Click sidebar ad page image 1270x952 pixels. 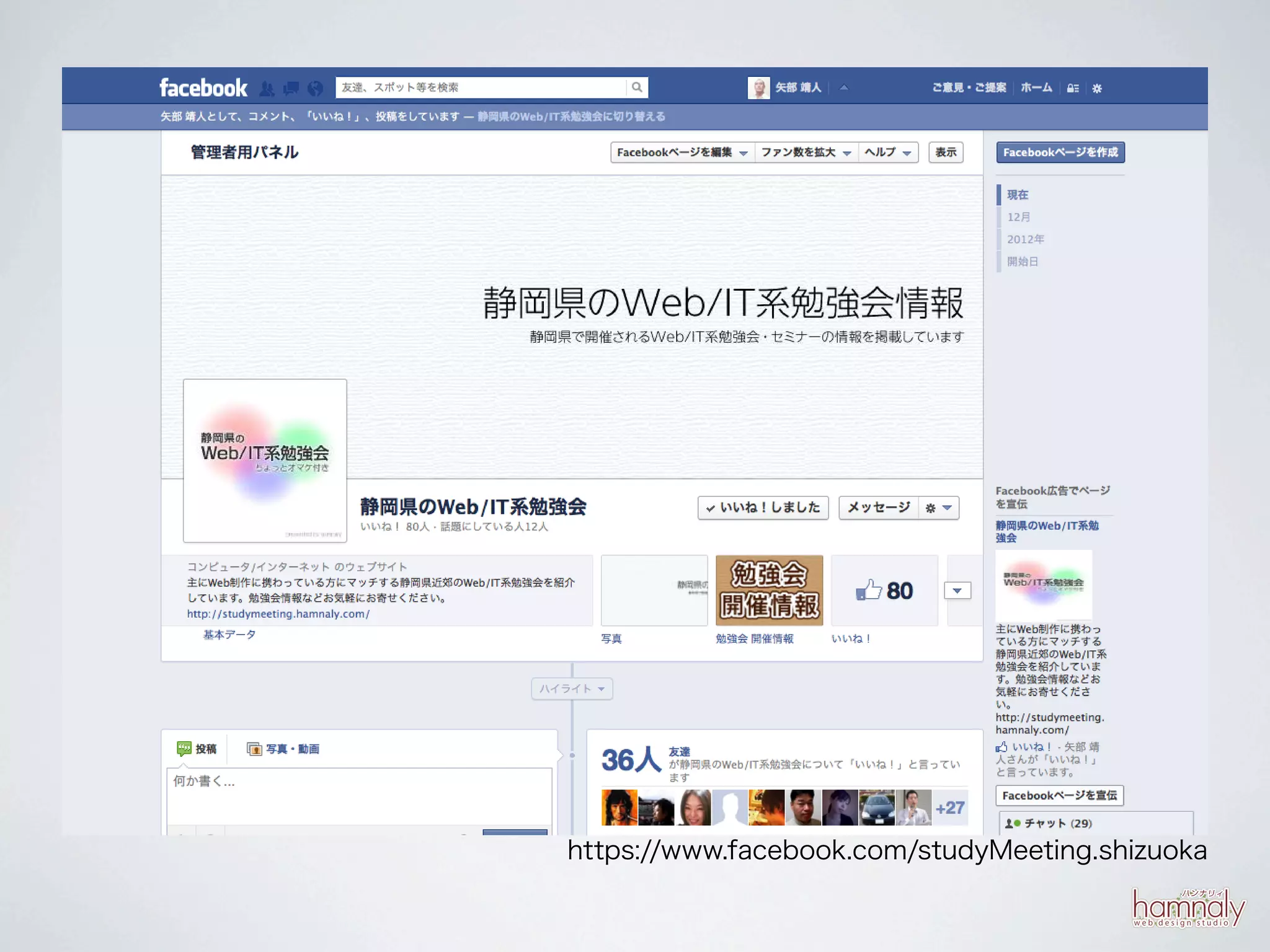tap(1044, 584)
